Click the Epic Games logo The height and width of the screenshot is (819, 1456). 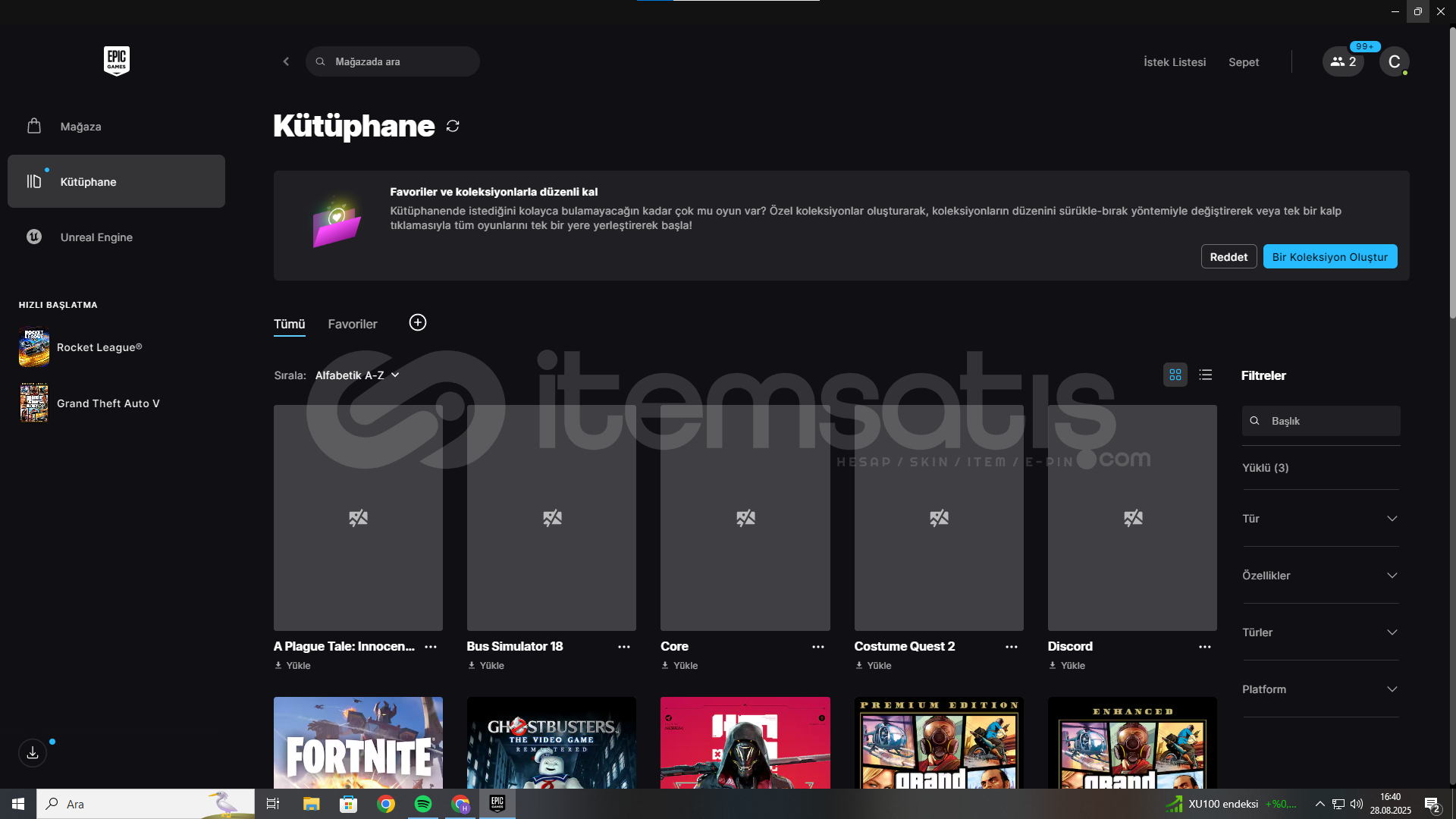pyautogui.click(x=117, y=61)
